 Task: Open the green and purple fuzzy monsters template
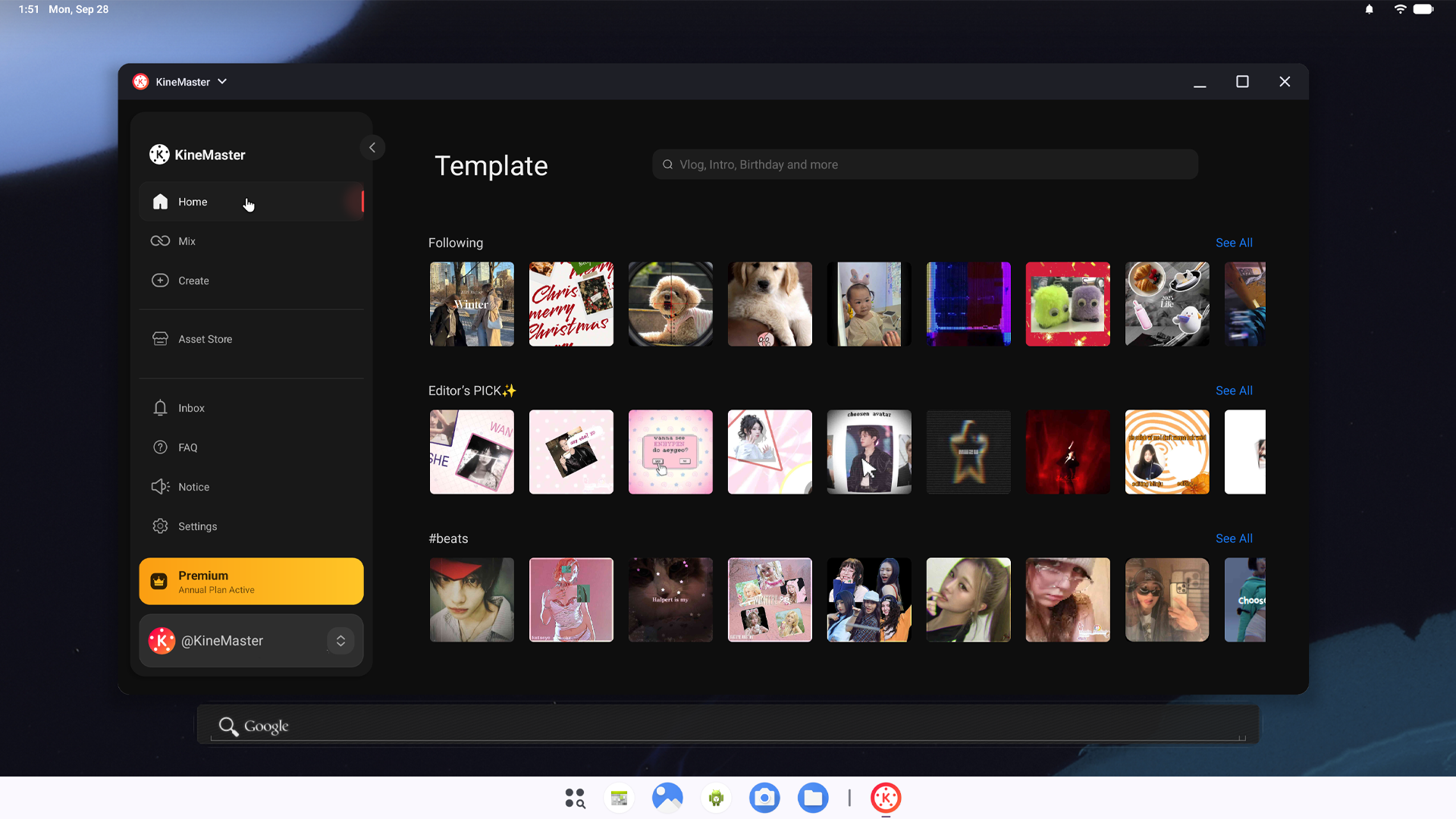(1068, 304)
